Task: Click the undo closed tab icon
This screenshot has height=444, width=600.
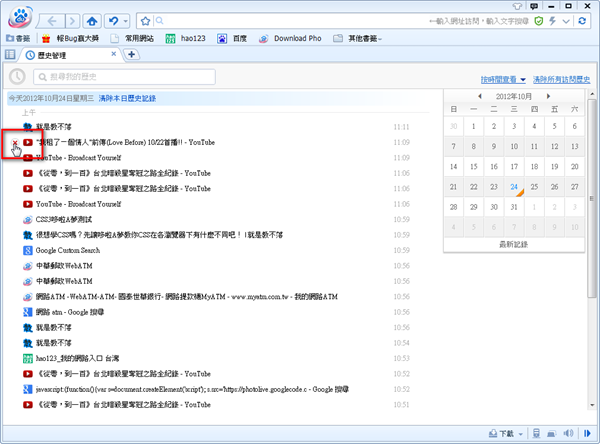Action: (114, 20)
